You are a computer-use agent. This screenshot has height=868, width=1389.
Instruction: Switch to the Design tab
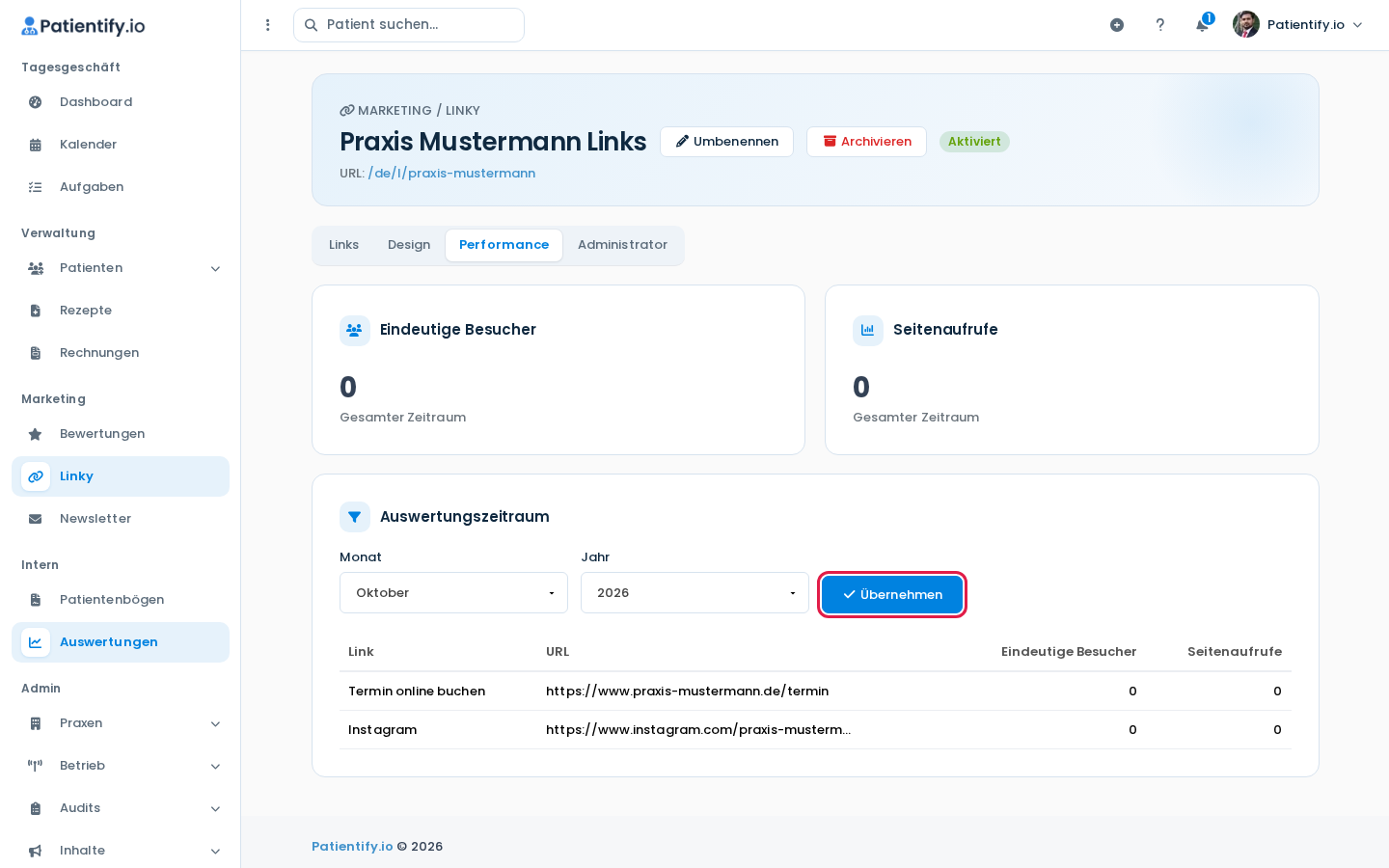409,245
